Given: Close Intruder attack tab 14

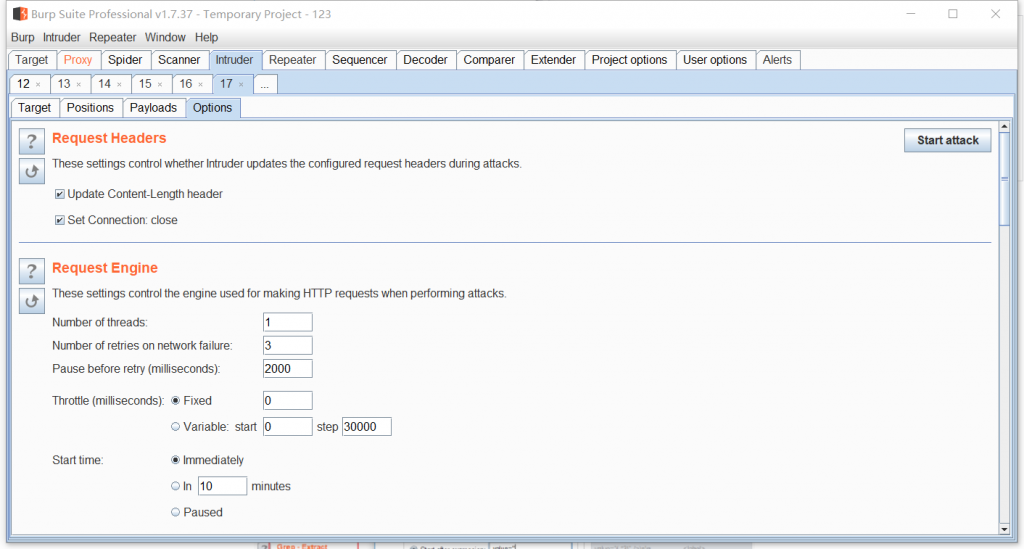Looking at the screenshot, I should [119, 85].
